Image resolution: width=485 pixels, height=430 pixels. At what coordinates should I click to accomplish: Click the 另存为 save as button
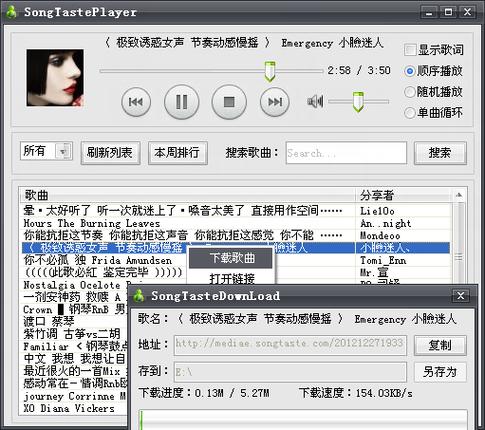pyautogui.click(x=440, y=372)
